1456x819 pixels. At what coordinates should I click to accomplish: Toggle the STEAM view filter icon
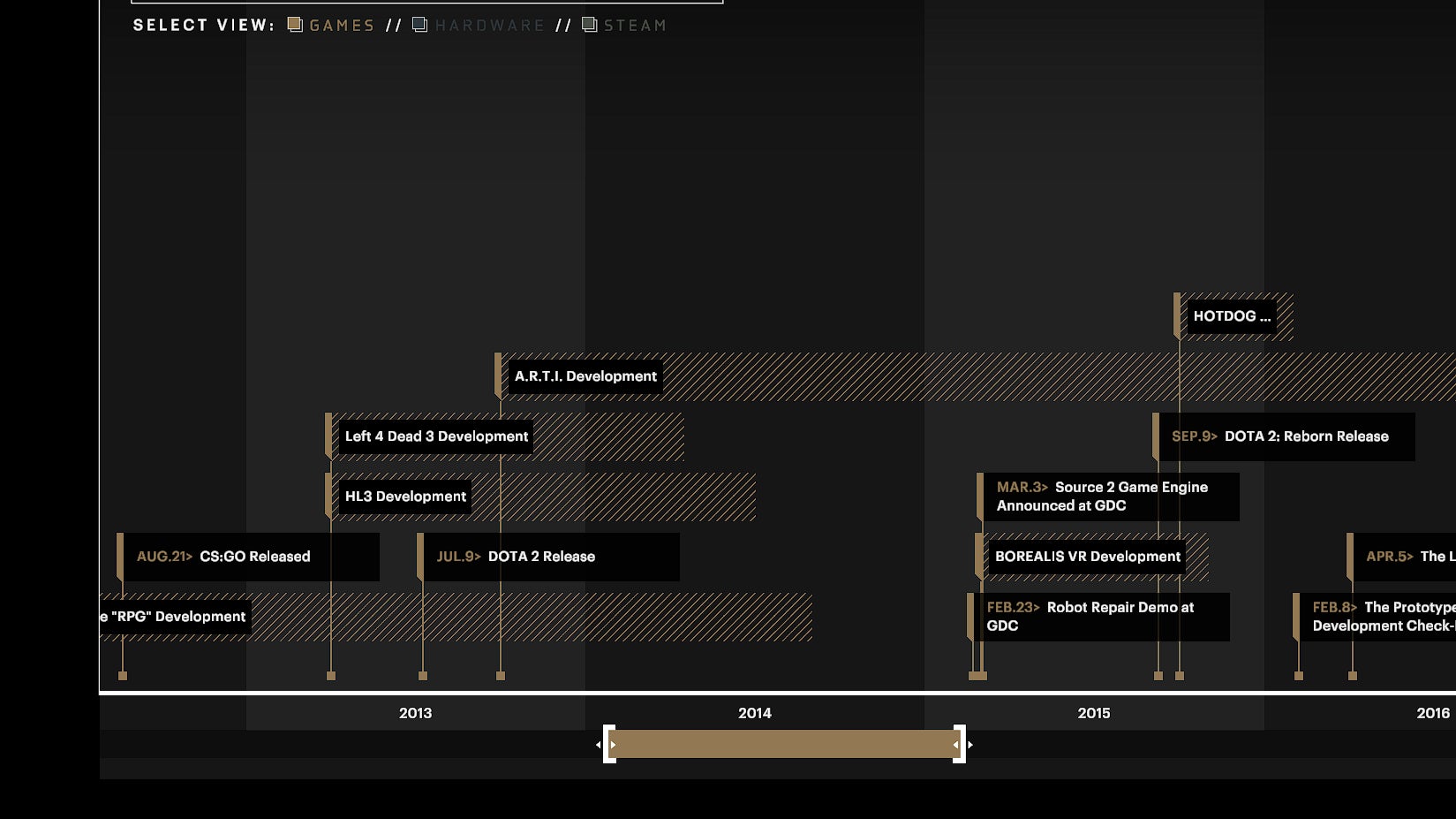tap(589, 24)
